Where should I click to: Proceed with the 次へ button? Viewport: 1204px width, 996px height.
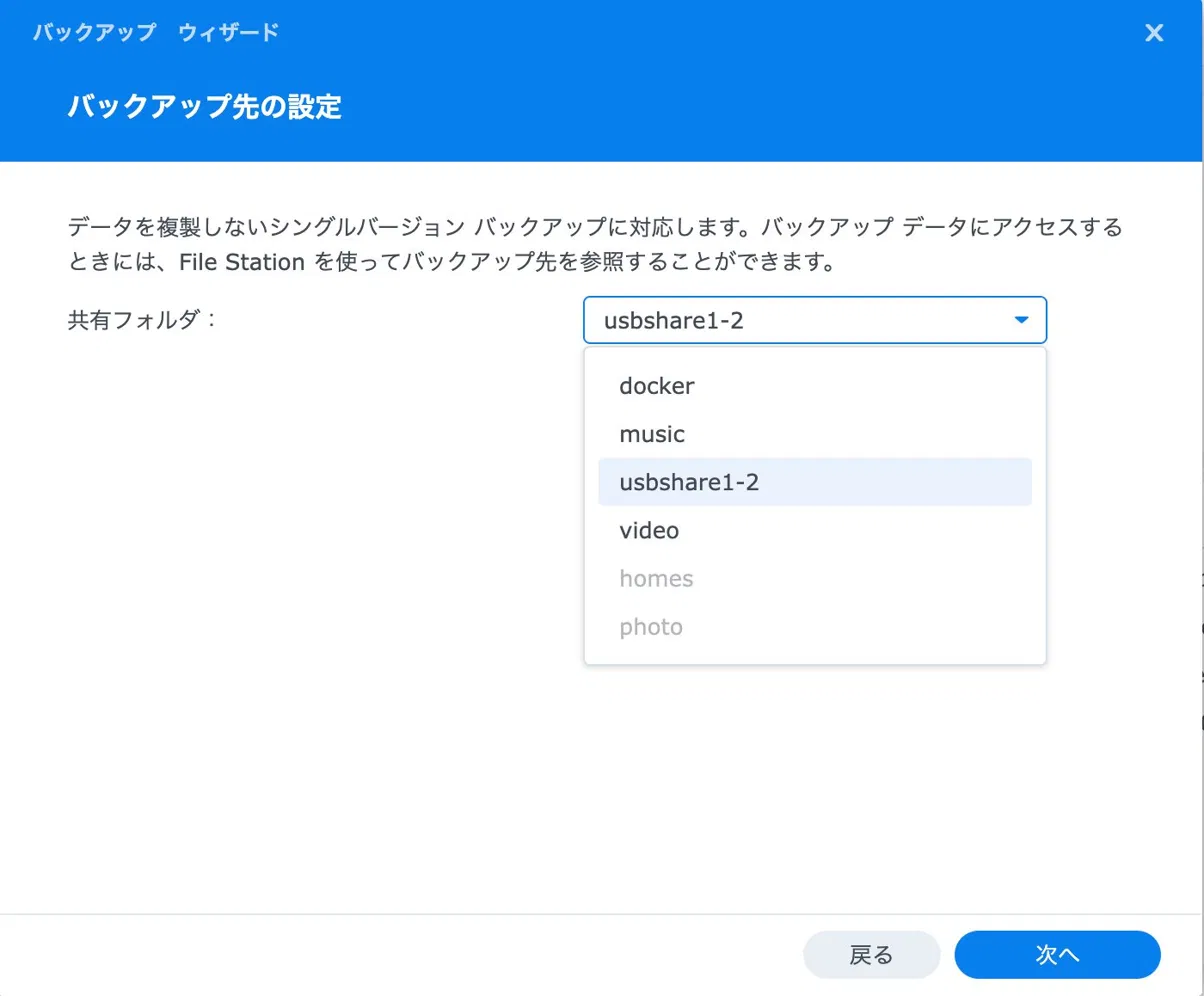click(1057, 955)
